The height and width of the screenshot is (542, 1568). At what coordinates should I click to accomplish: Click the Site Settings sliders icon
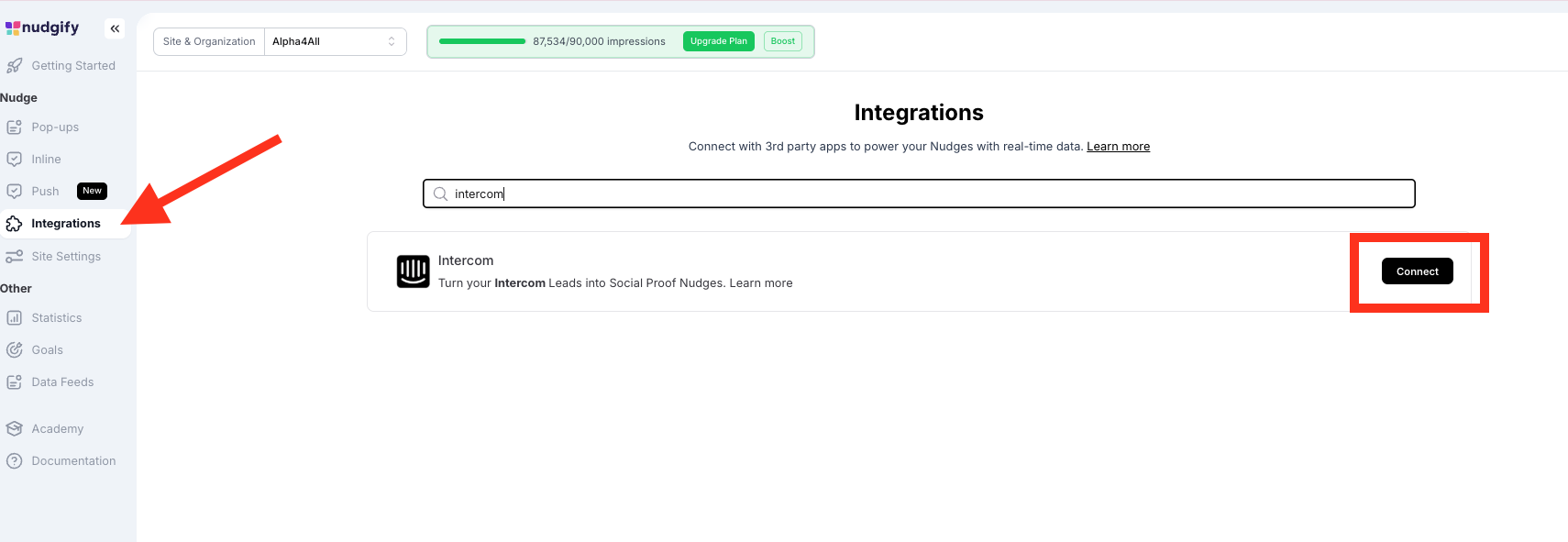(14, 257)
